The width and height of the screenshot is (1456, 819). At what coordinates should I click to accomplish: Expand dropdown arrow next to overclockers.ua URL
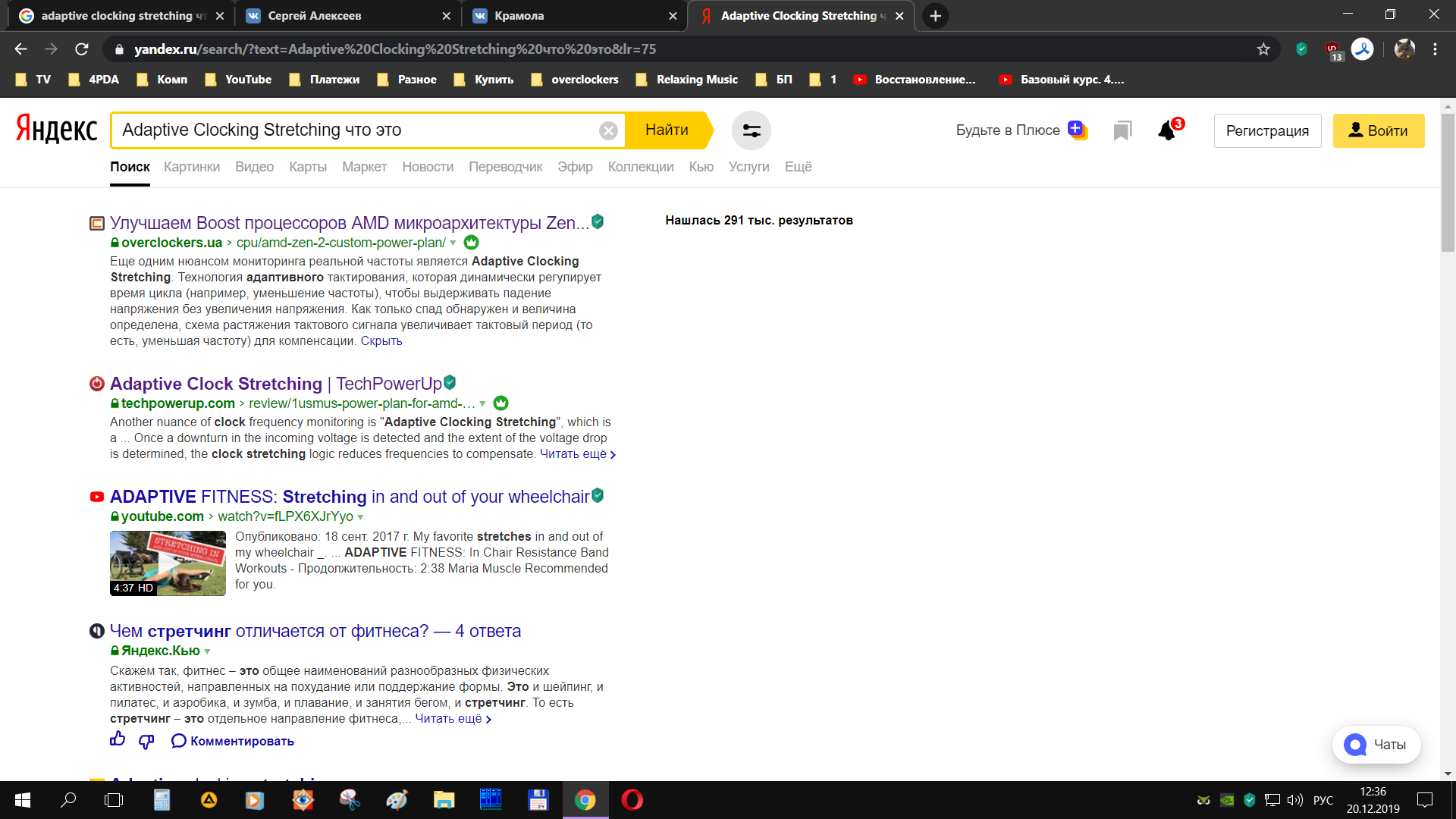coord(453,243)
